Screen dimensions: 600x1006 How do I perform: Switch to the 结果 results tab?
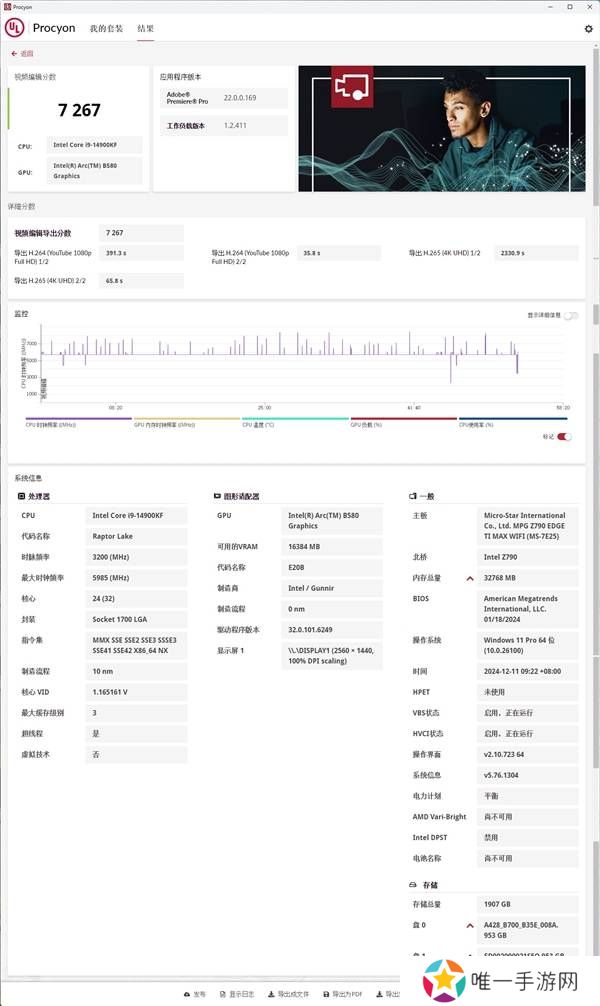coord(146,29)
